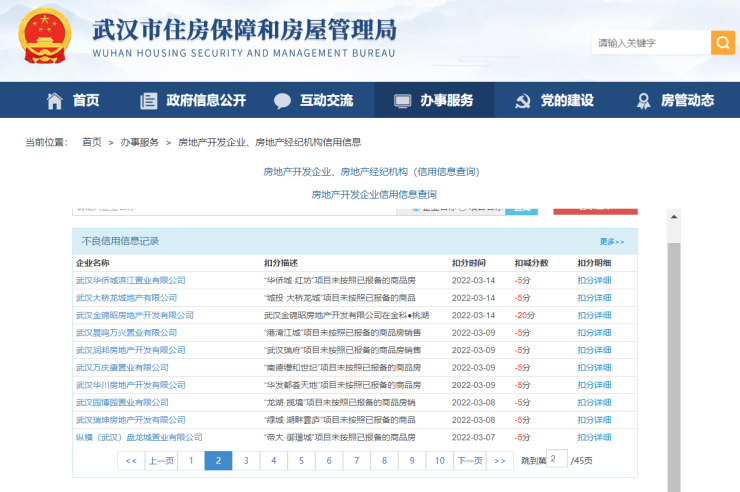
Task: Open 党的建设 navigation menu
Action: (x=567, y=100)
